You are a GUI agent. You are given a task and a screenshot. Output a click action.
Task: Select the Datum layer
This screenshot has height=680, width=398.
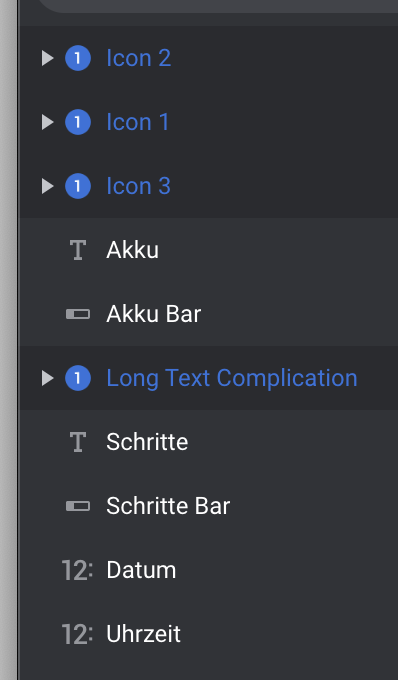pos(209,570)
